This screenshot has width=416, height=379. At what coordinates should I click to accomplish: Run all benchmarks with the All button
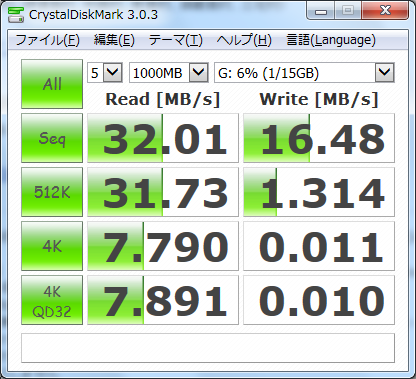tap(52, 84)
